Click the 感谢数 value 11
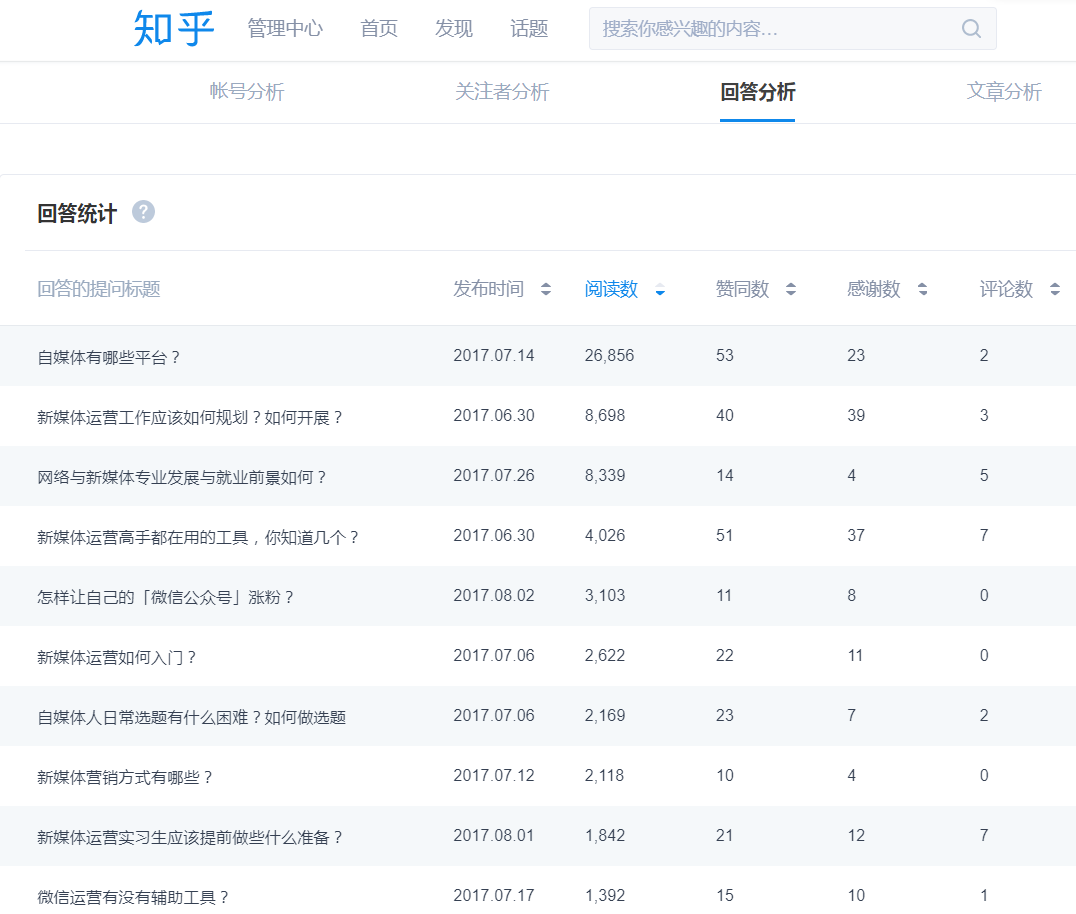Viewport: 1076px width, 914px height. click(x=855, y=655)
